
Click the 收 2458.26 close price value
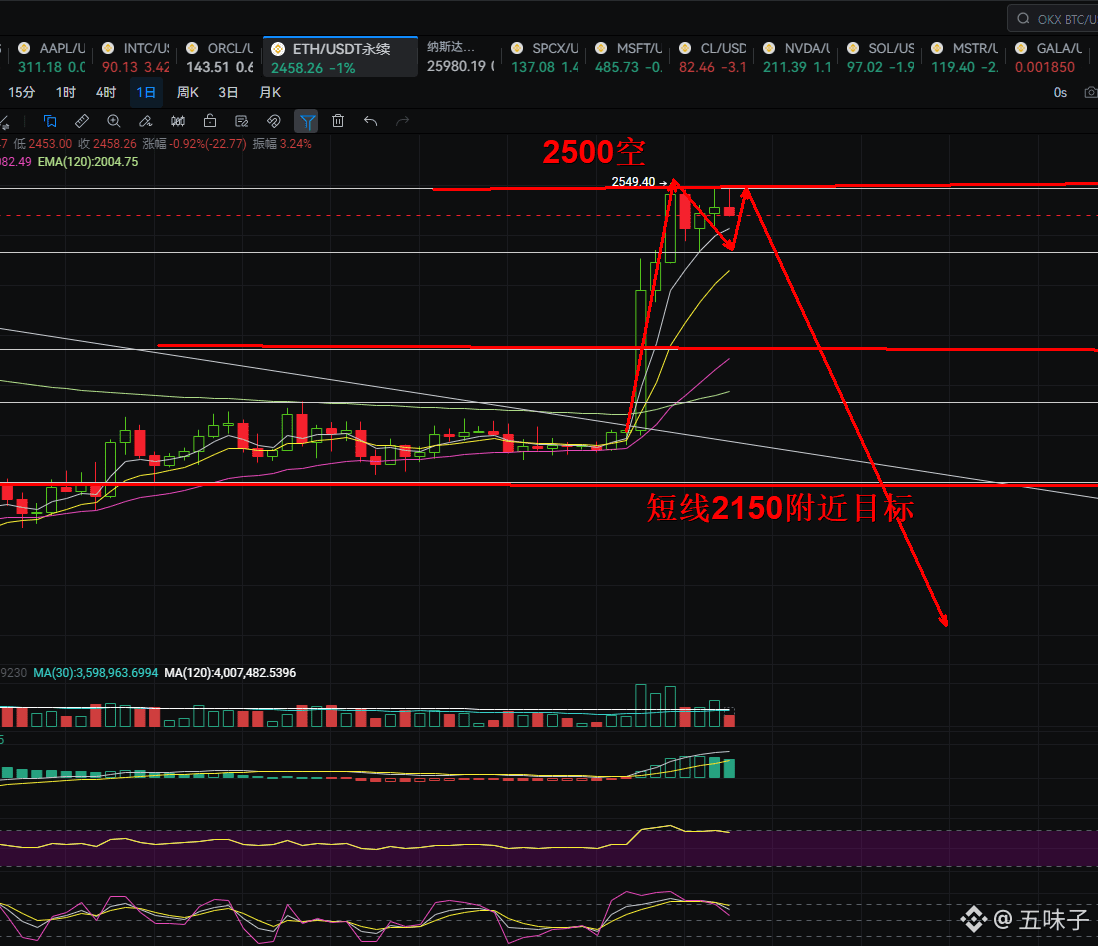[107, 144]
